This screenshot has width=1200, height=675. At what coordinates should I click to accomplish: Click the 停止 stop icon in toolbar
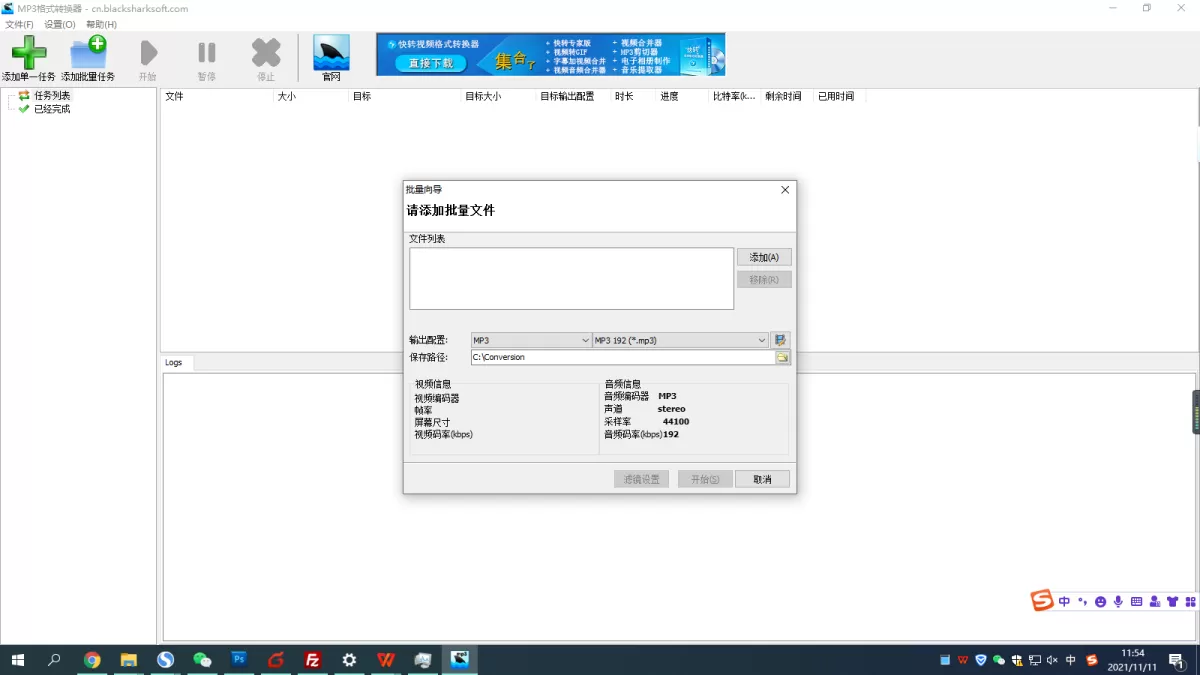(x=266, y=53)
